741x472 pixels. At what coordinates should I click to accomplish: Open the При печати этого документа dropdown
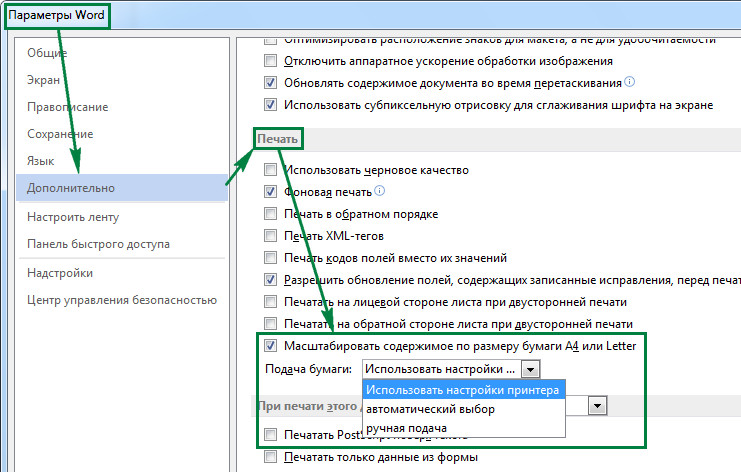coord(597,406)
